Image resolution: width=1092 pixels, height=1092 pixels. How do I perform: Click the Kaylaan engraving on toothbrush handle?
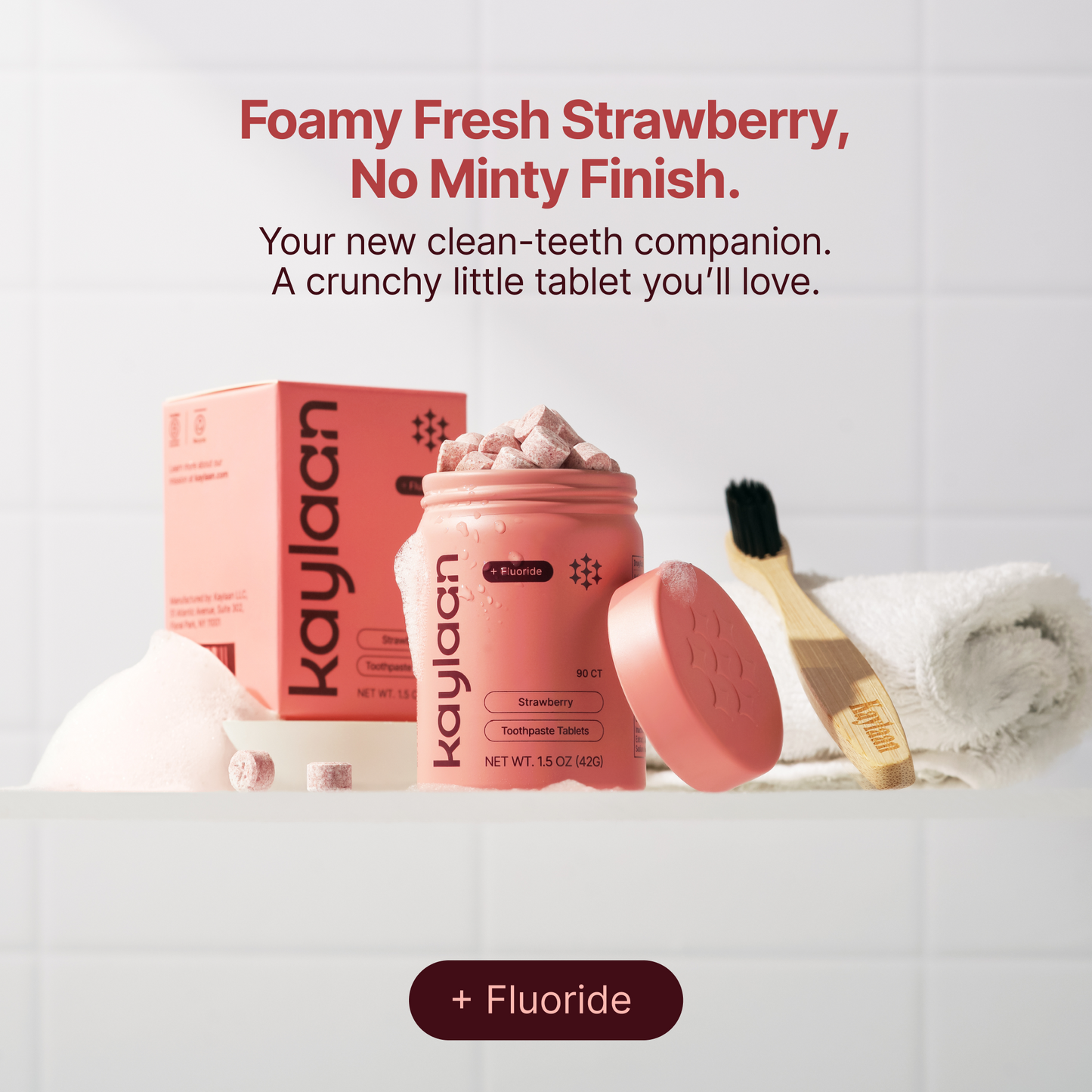(874, 726)
